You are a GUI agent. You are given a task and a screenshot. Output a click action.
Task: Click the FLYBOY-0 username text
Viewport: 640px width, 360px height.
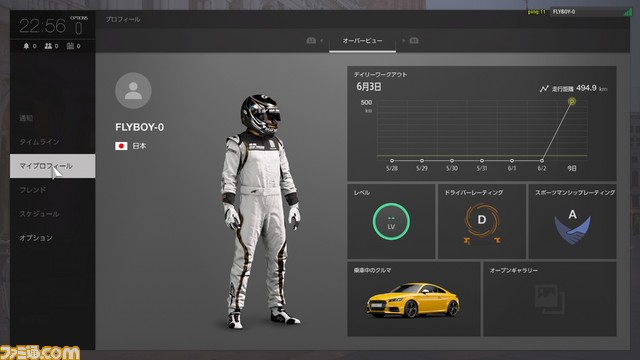coord(140,127)
